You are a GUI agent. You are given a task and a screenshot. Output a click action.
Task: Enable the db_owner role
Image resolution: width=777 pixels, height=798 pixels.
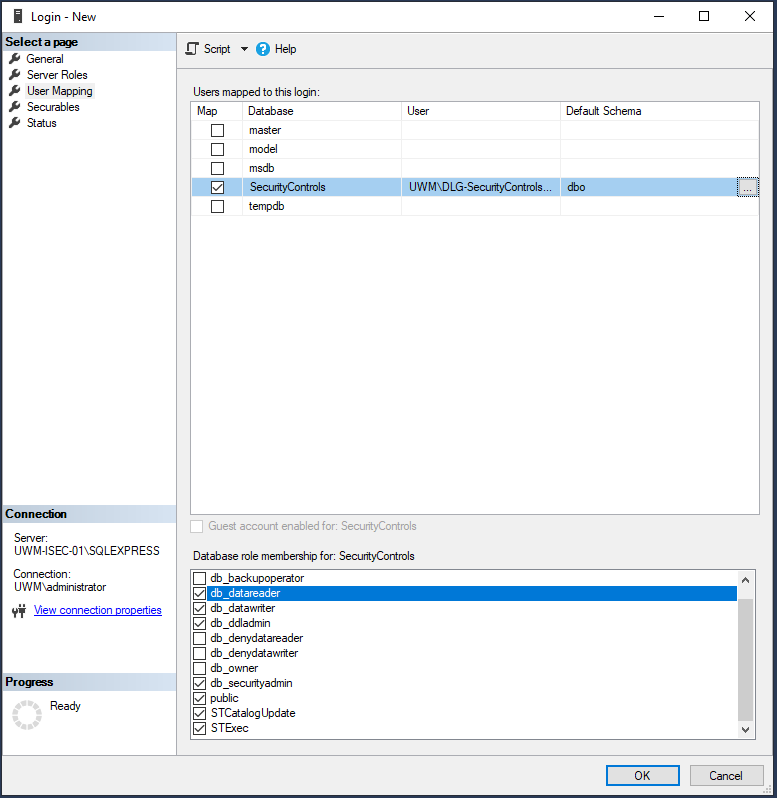[x=199, y=668]
